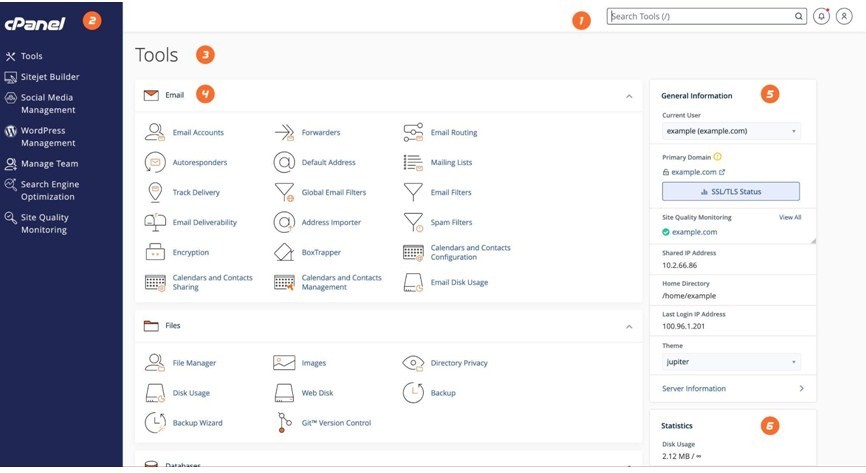Select the Autoresponders icon
The height and width of the screenshot is (473, 866).
[x=155, y=162]
